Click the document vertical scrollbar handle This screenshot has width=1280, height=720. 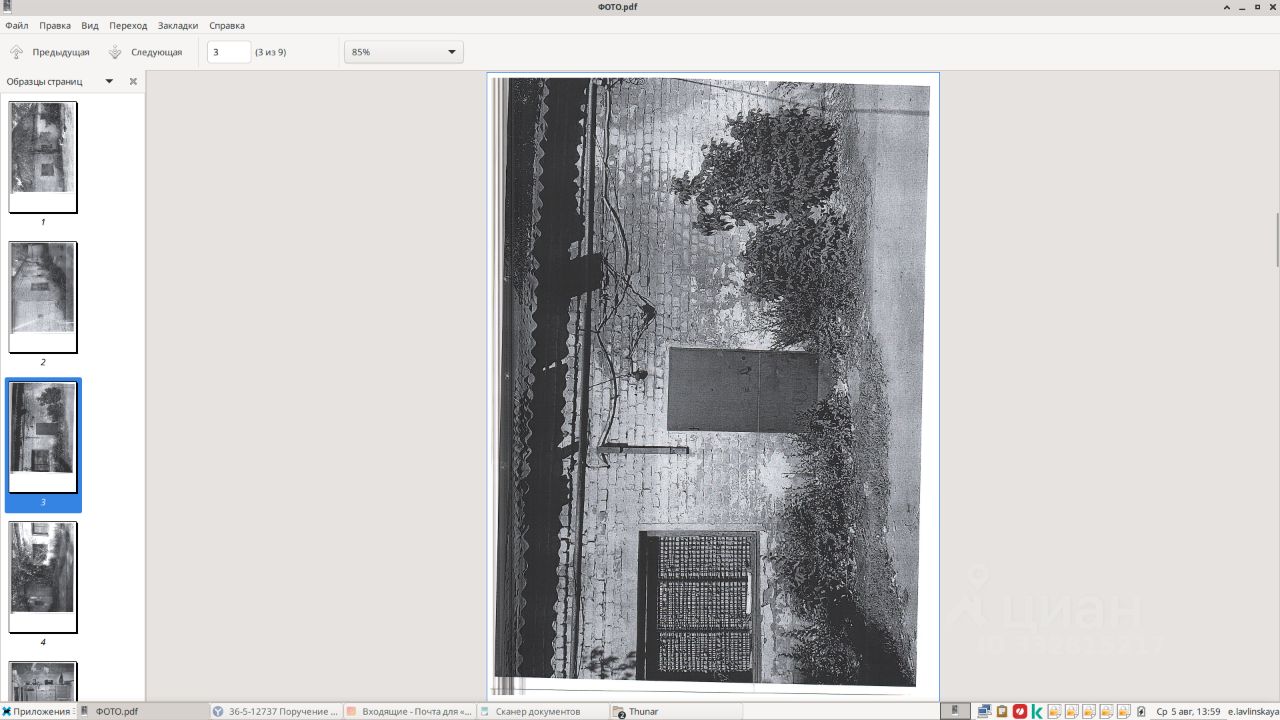[x=1276, y=239]
